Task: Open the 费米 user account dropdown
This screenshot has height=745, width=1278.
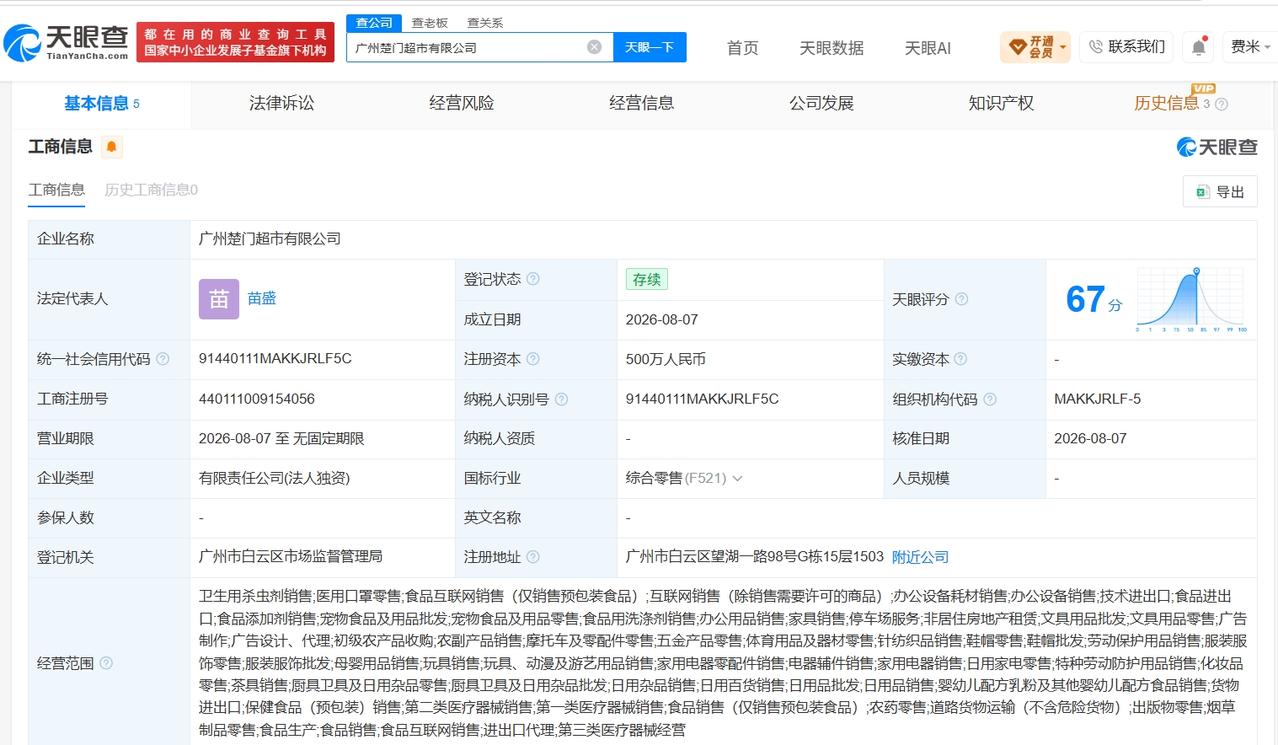Action: 1251,47
